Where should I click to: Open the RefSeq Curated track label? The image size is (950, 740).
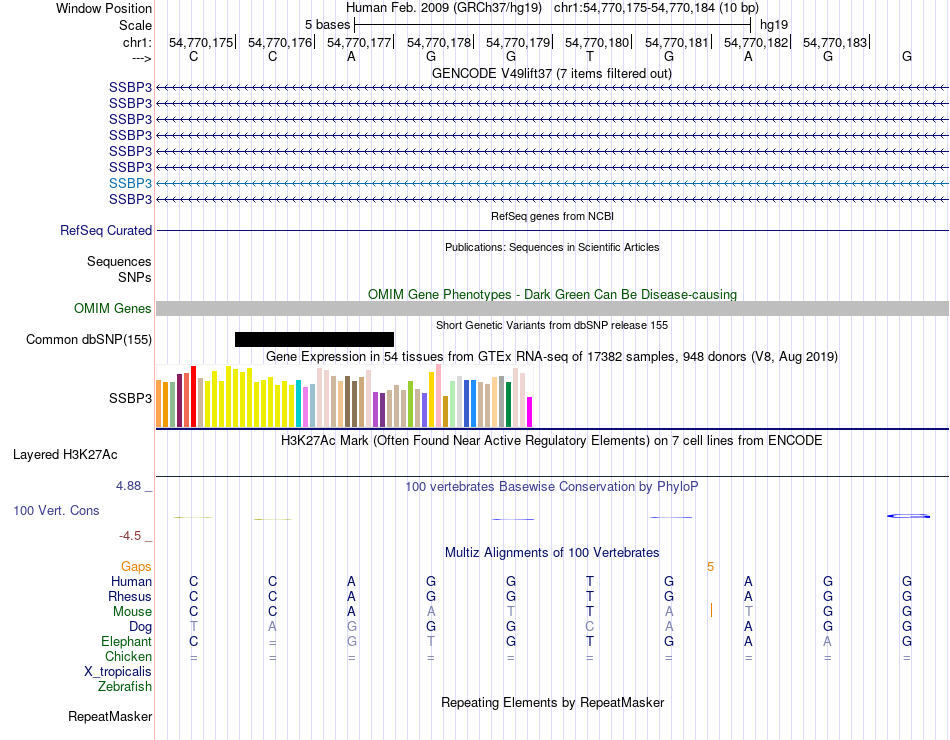(106, 230)
